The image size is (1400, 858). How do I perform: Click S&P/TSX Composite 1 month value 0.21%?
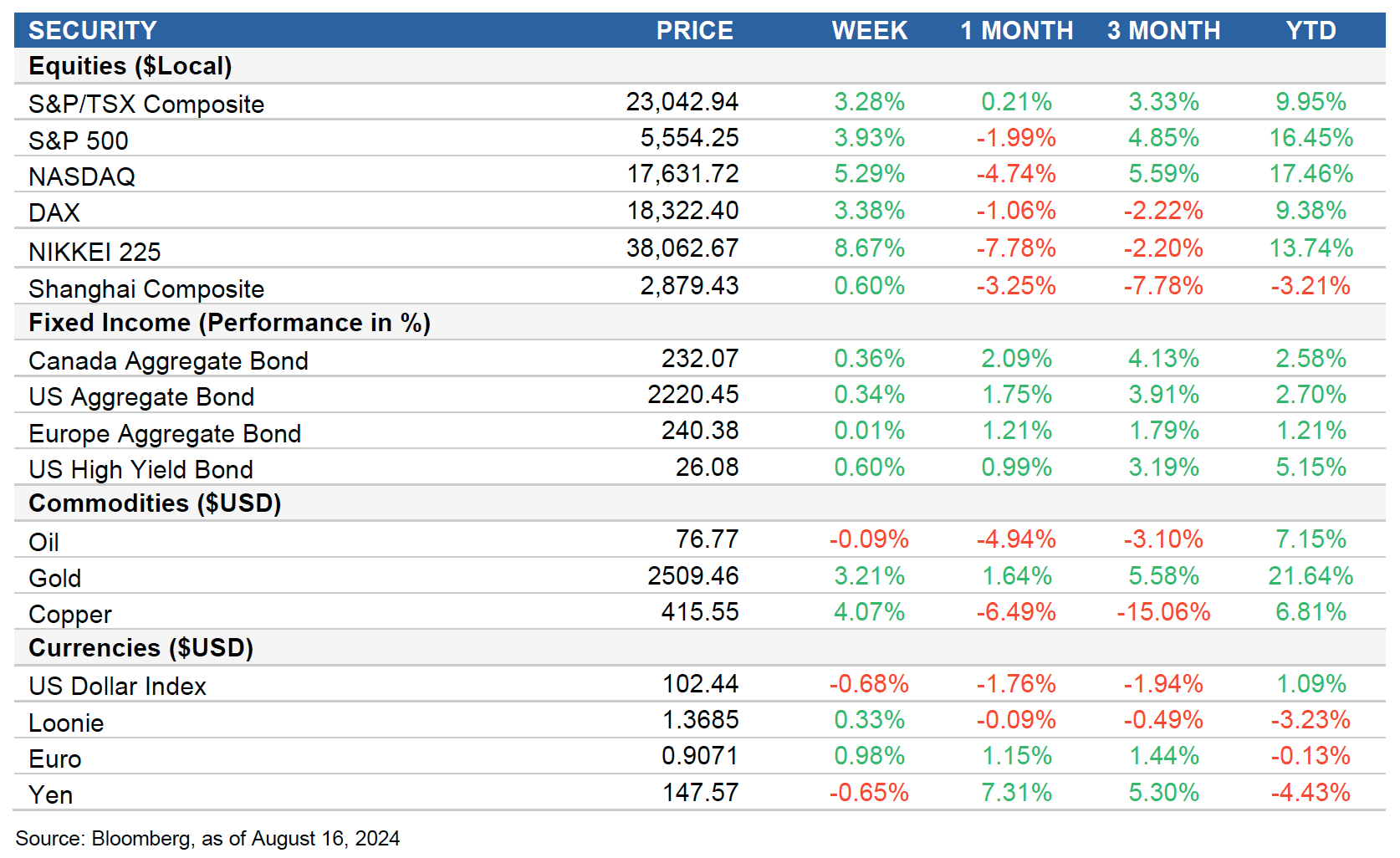click(1016, 102)
